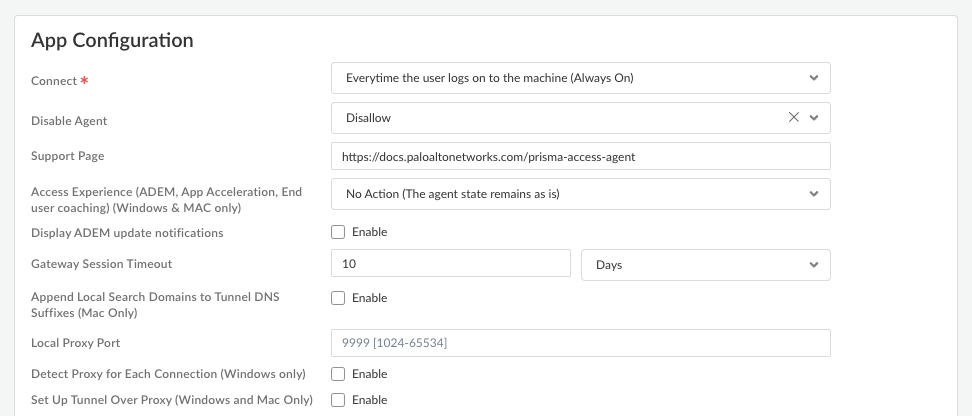This screenshot has height=416, width=972.
Task: Click the Enable label for Append Search Domains
Action: click(x=369, y=298)
